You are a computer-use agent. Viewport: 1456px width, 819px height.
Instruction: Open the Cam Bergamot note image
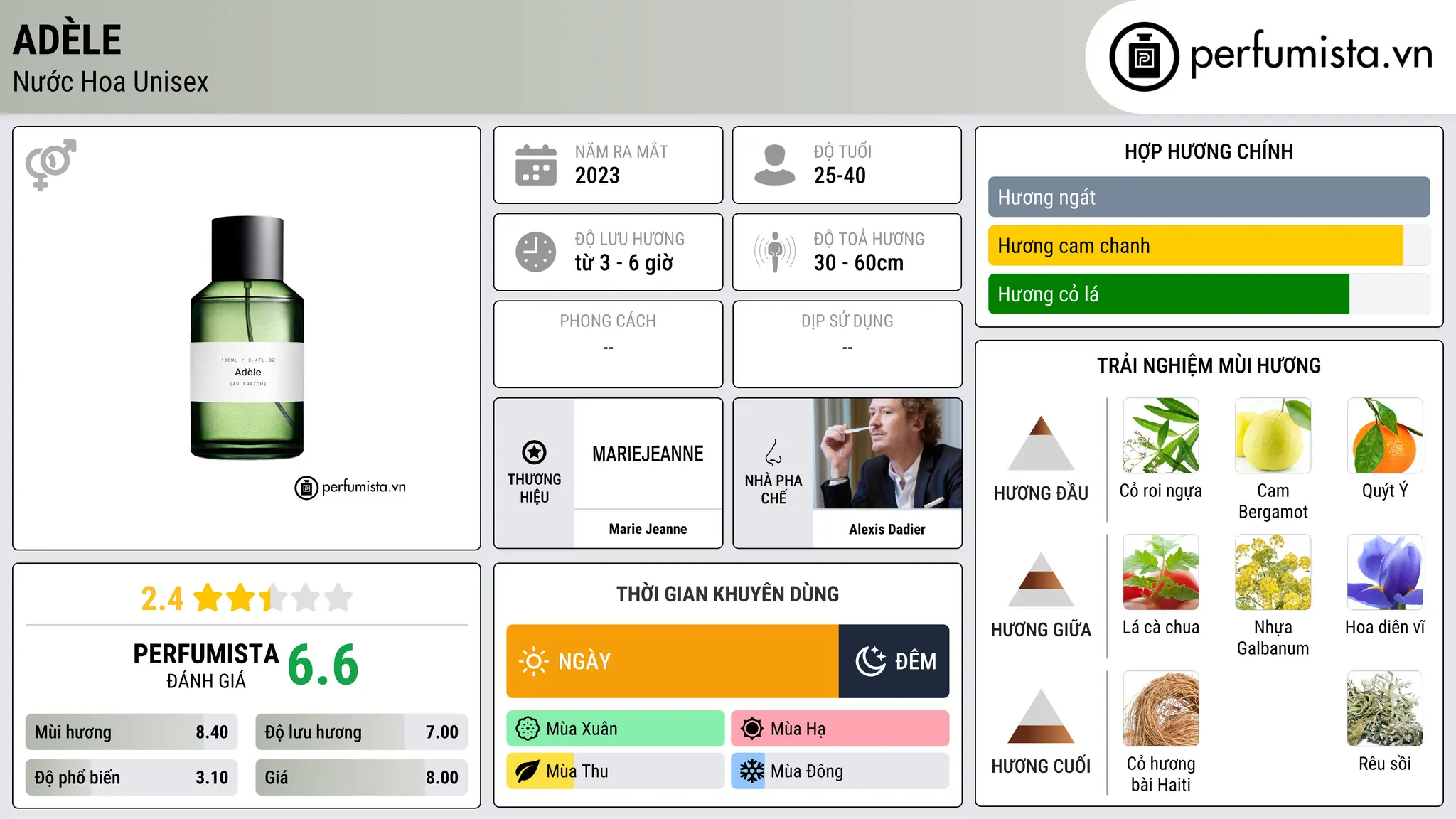pos(1273,436)
